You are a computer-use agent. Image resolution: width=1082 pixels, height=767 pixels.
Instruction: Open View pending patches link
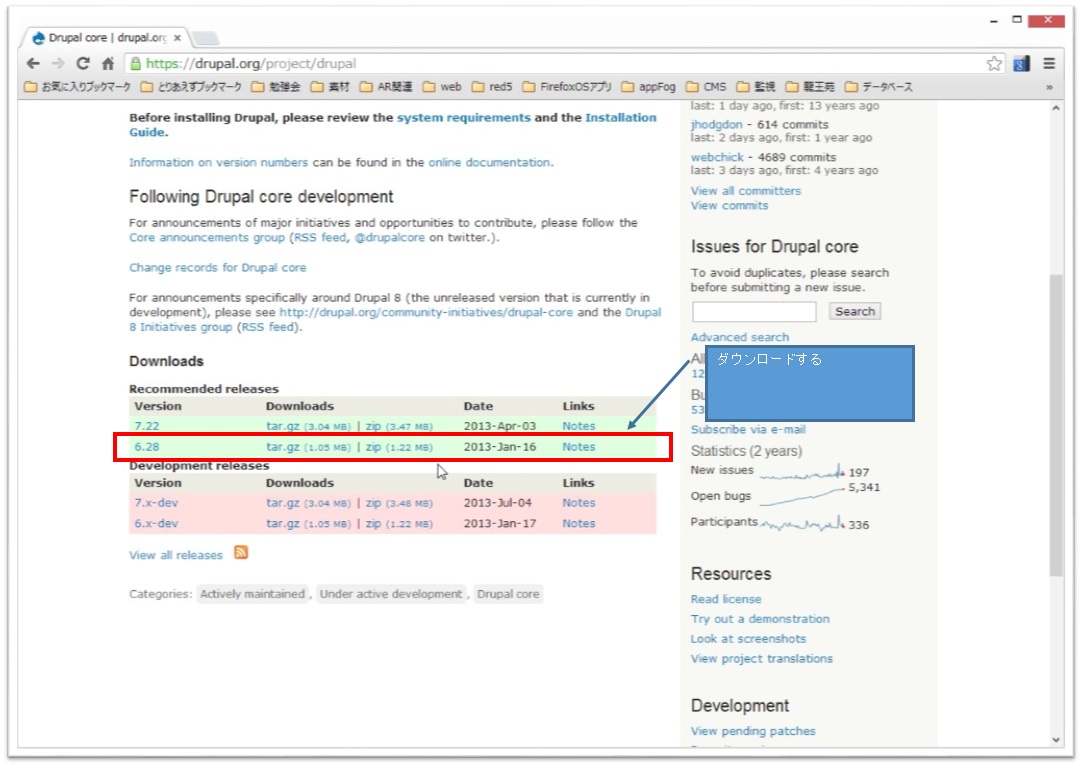pos(753,731)
